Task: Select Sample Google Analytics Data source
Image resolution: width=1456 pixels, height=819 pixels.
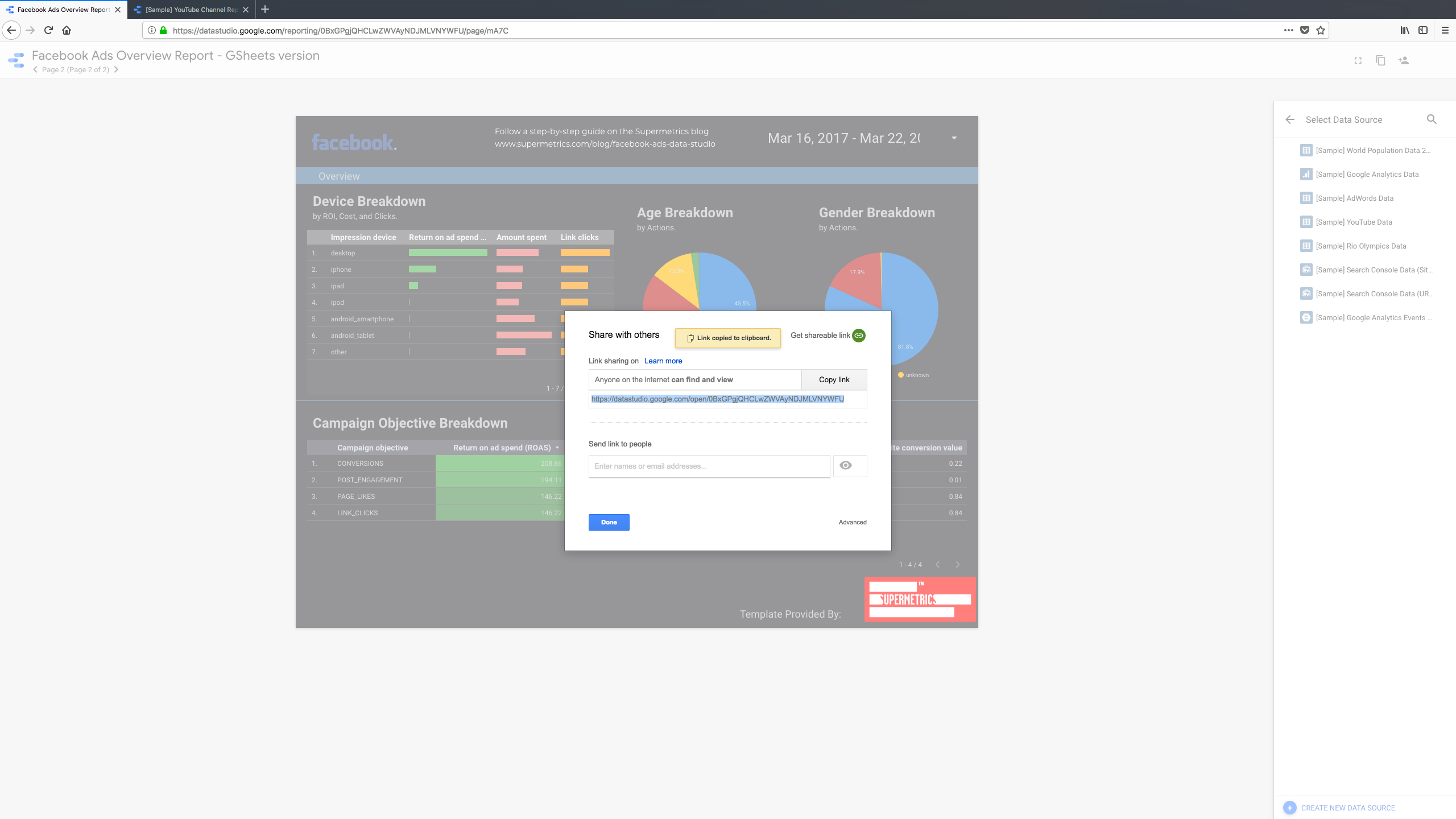Action: click(1367, 175)
